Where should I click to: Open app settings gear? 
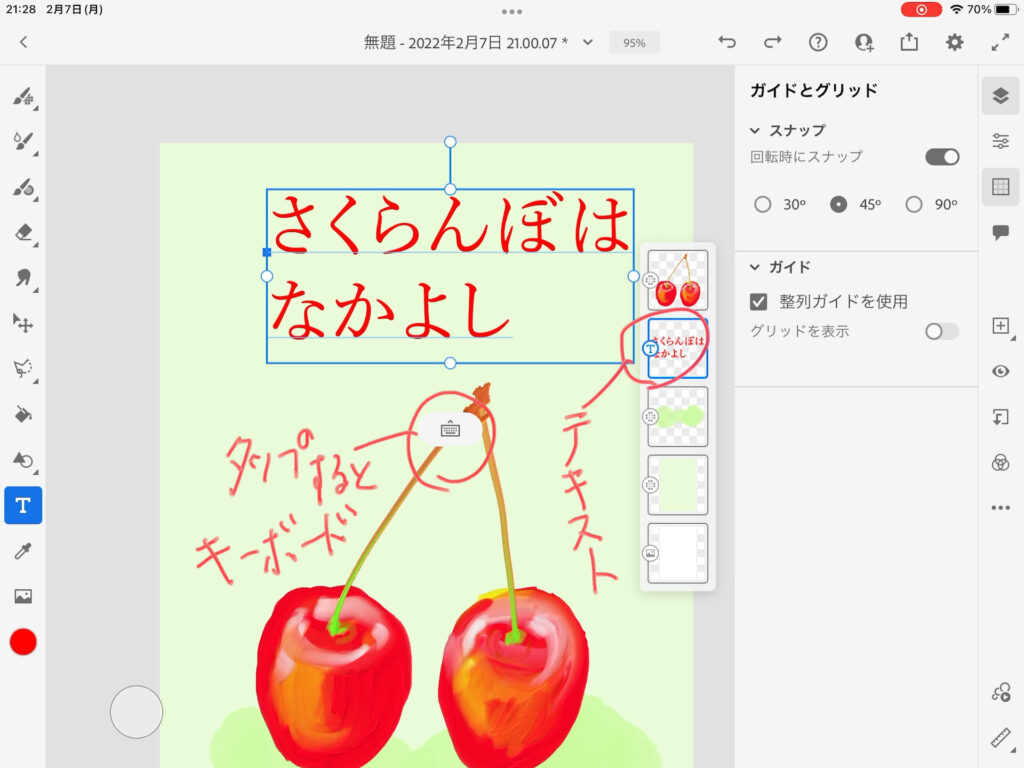pyautogui.click(x=955, y=42)
